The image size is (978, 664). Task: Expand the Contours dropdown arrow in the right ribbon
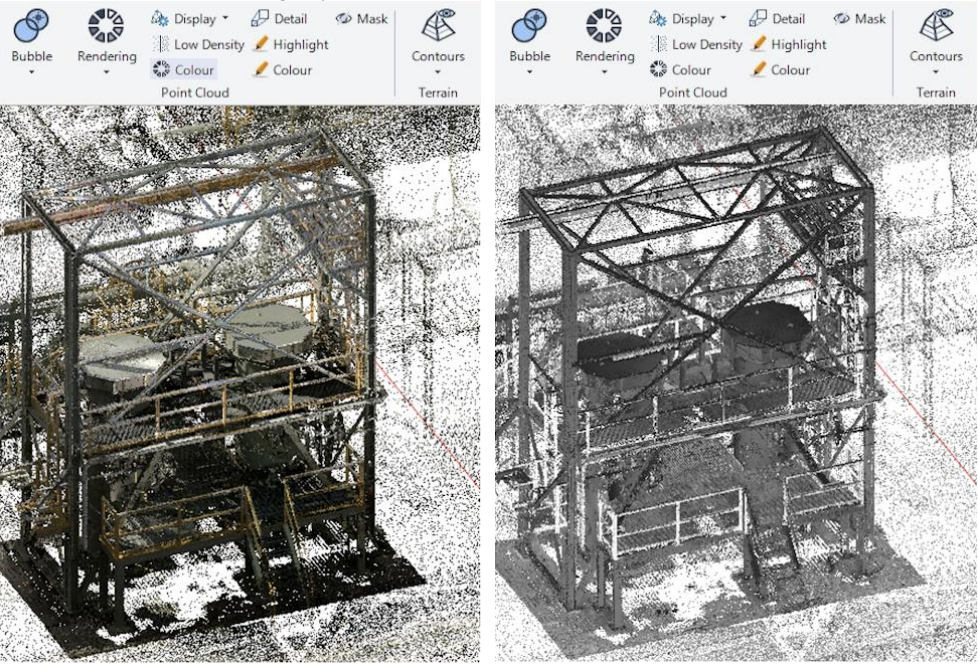[x=935, y=72]
